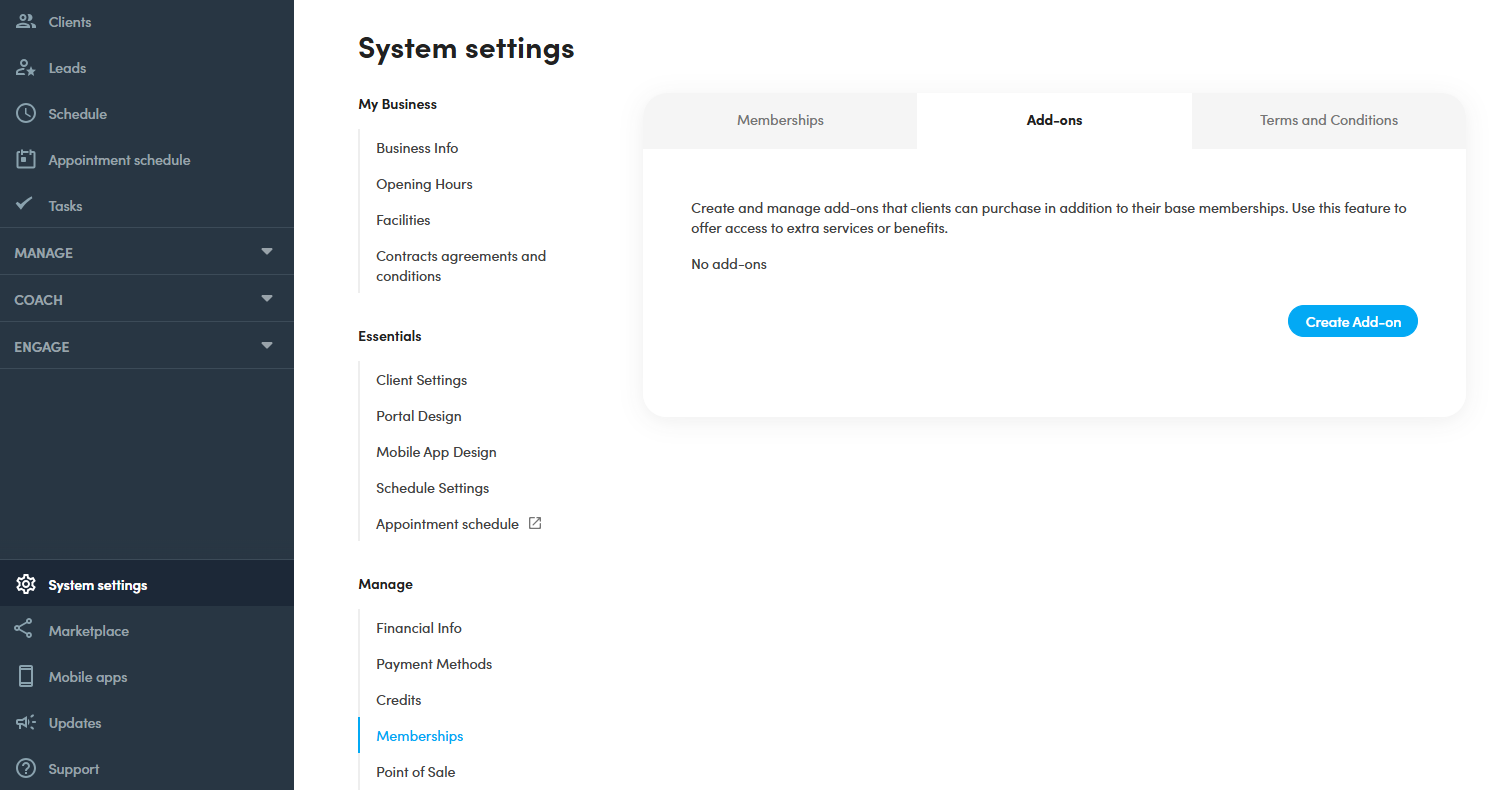The width and height of the screenshot is (1491, 790).
Task: Click the Updates megaphone icon
Action: pos(26,722)
